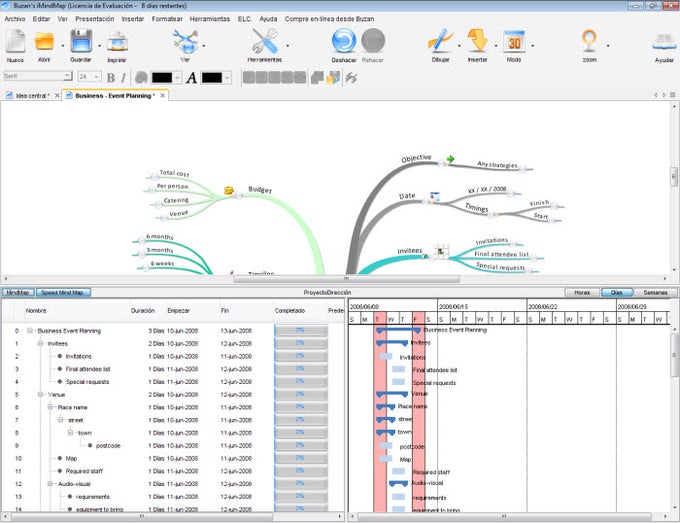Open the font color black swatch
680x523 pixels.
click(212, 78)
